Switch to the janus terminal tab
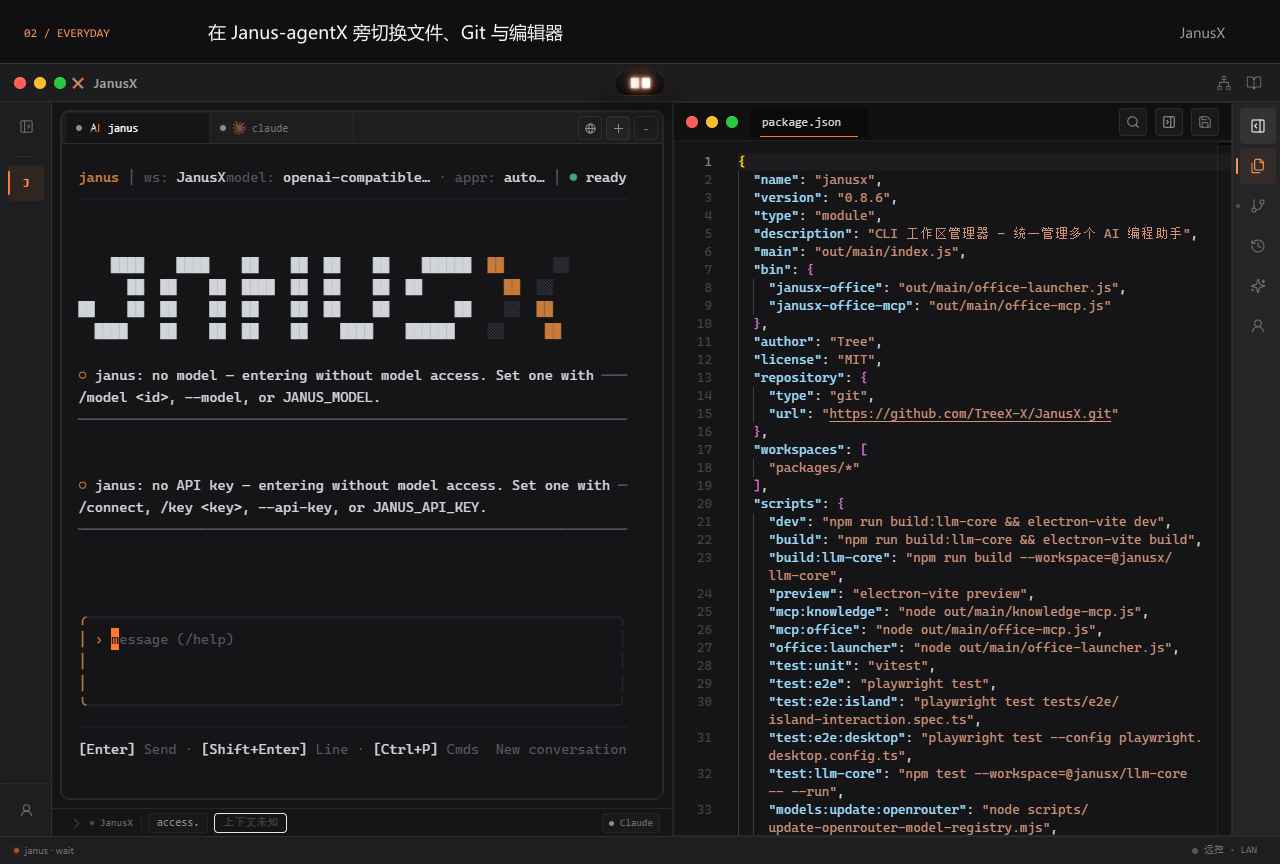 [x=137, y=128]
